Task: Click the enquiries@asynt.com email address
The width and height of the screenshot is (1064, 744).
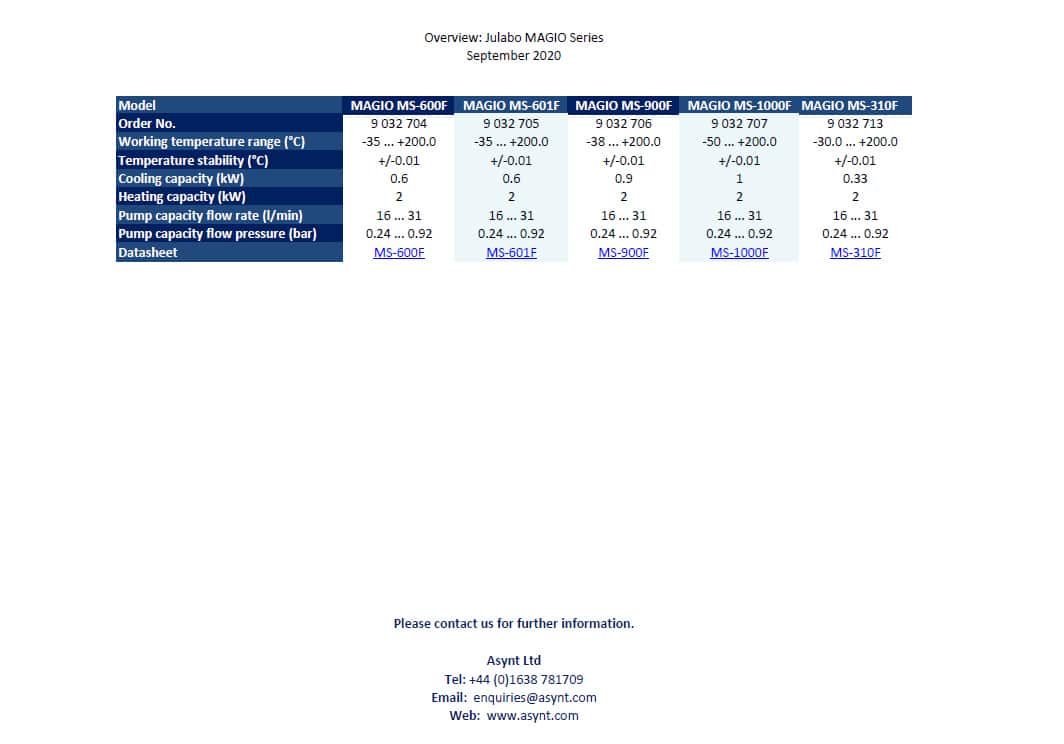Action: 535,697
